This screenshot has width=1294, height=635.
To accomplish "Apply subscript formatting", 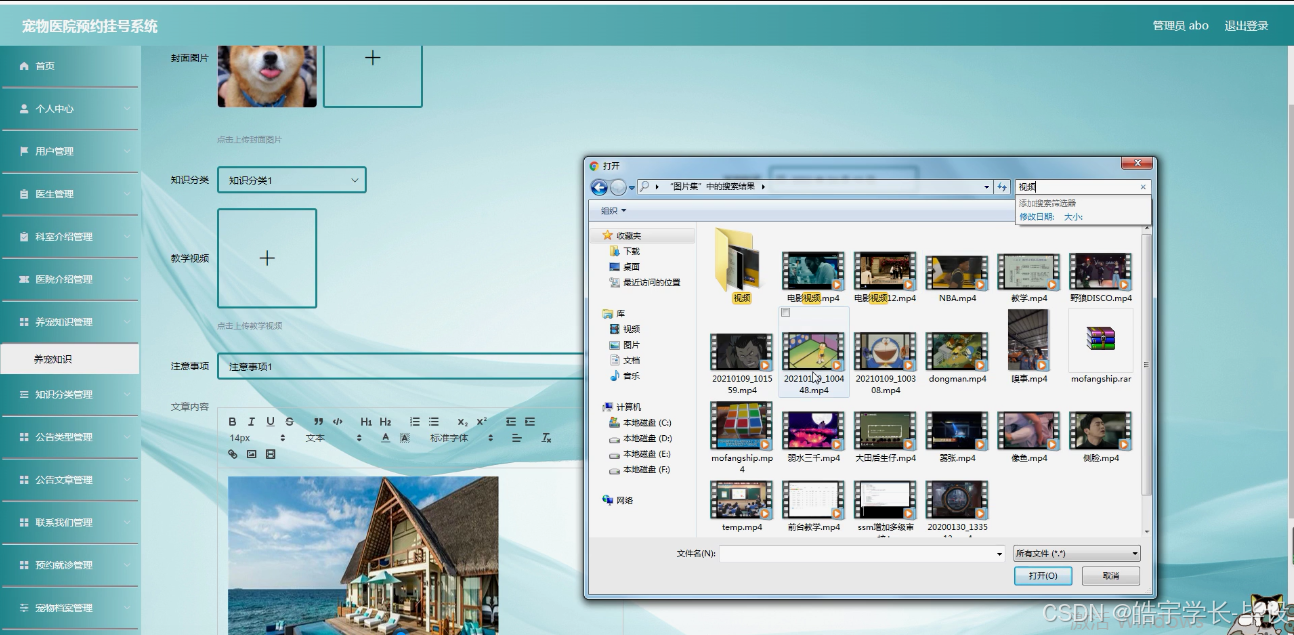I will 462,422.
